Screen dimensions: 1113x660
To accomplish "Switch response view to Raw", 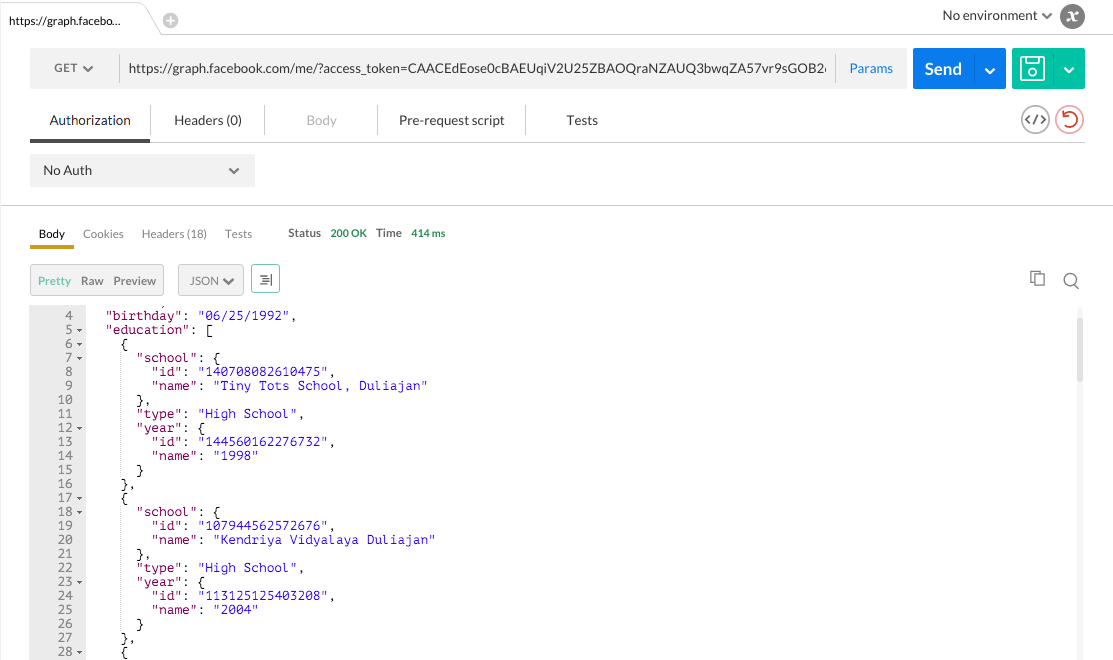I will (x=92, y=281).
